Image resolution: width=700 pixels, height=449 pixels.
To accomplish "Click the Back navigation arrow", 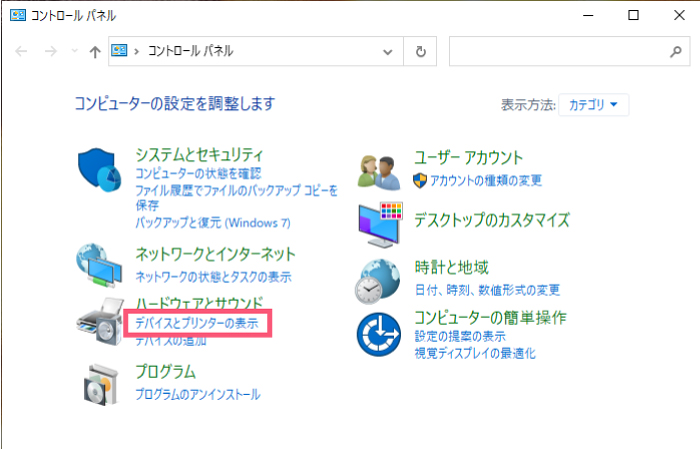I will pyautogui.click(x=21, y=51).
